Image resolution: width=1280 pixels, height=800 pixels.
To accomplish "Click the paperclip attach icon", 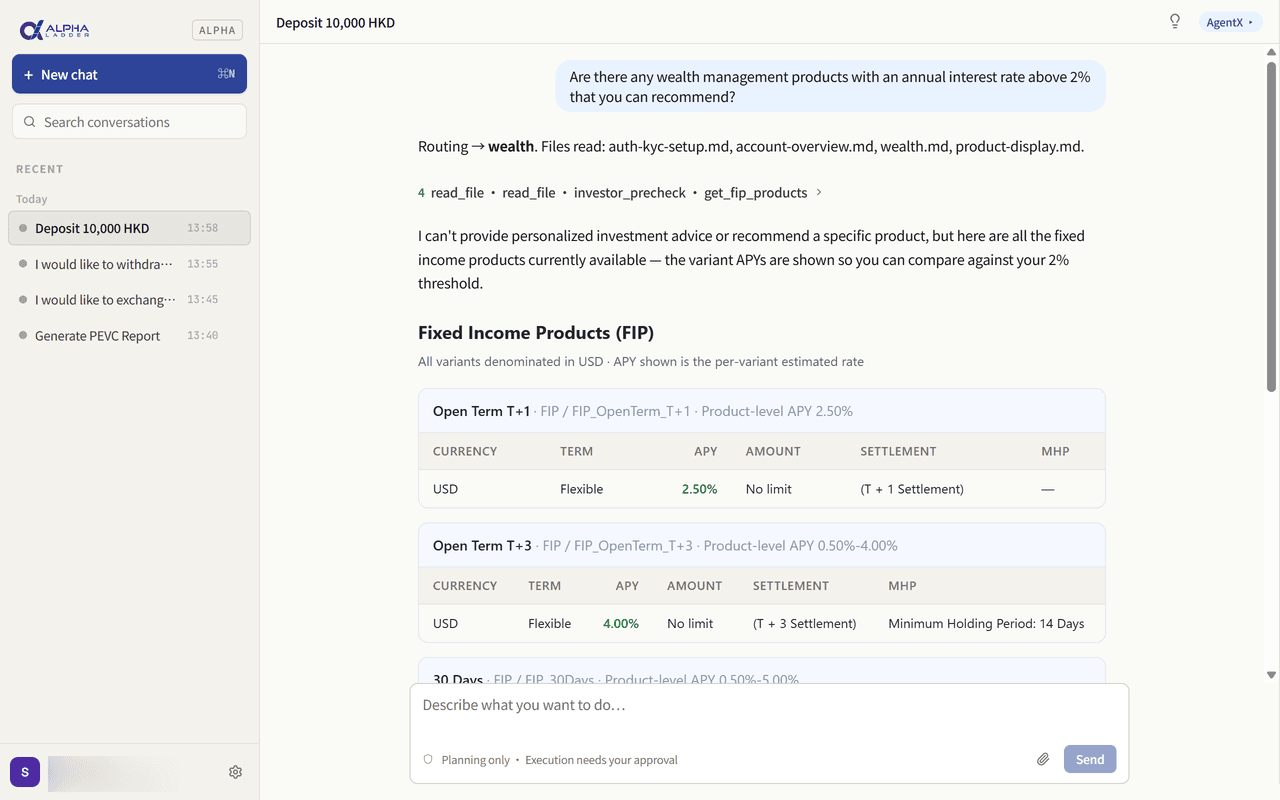I will click(x=1043, y=759).
